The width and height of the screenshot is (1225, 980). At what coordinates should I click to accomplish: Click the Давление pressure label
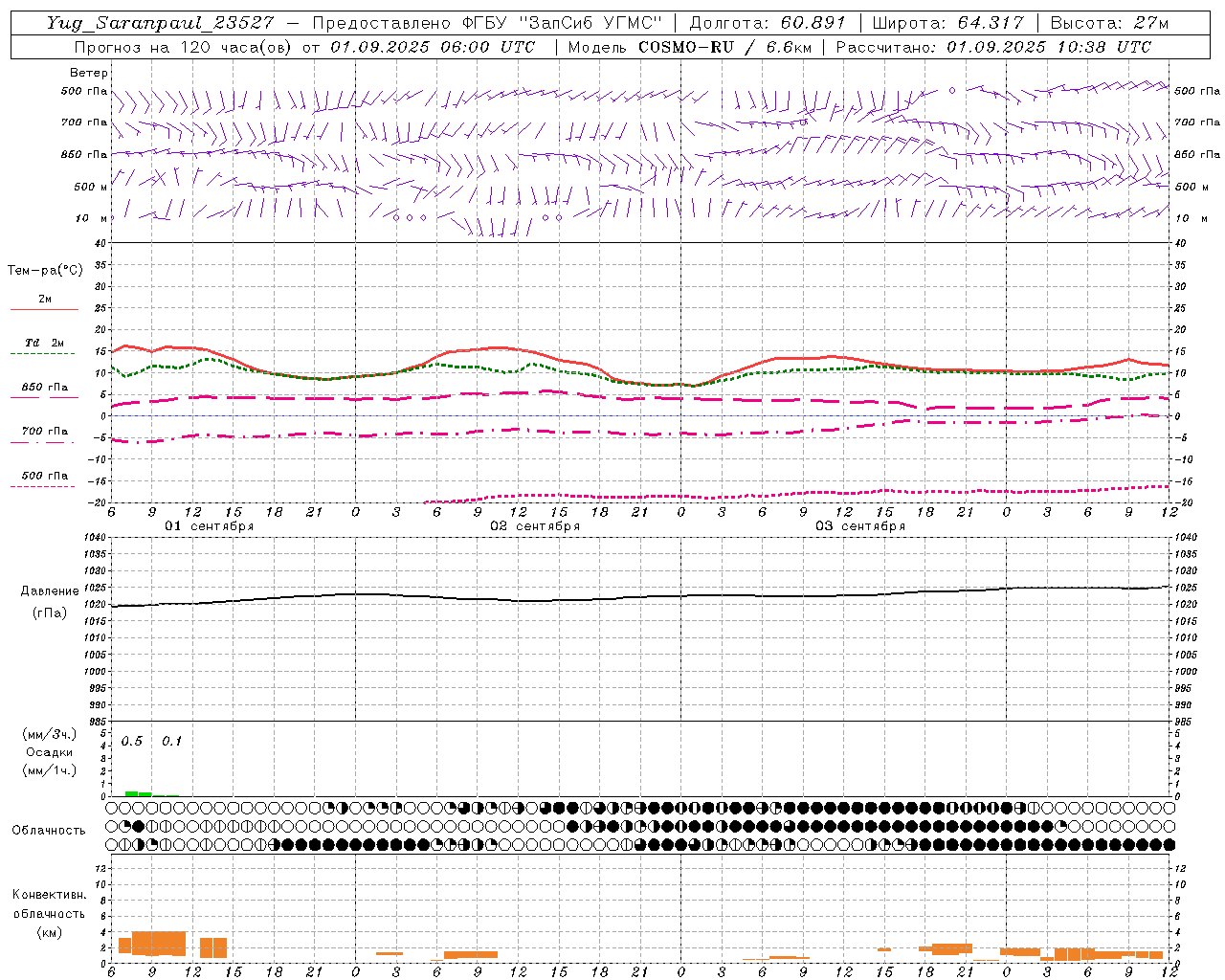point(50,591)
